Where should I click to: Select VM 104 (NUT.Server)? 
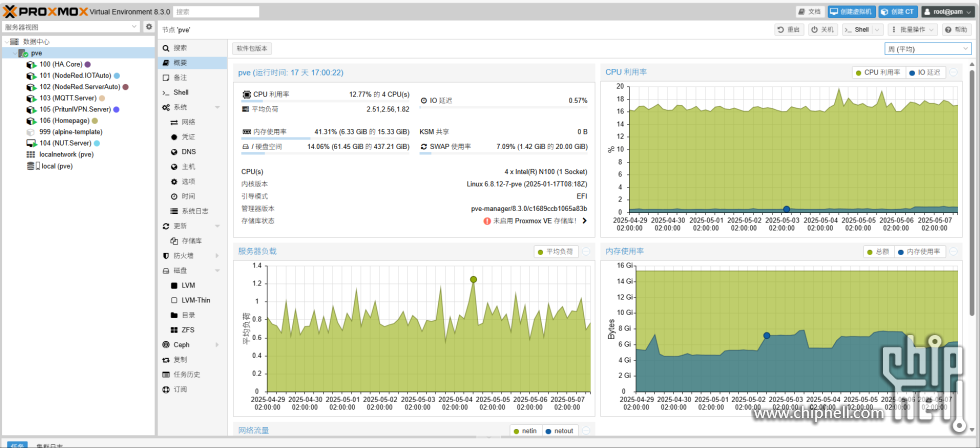click(63, 143)
